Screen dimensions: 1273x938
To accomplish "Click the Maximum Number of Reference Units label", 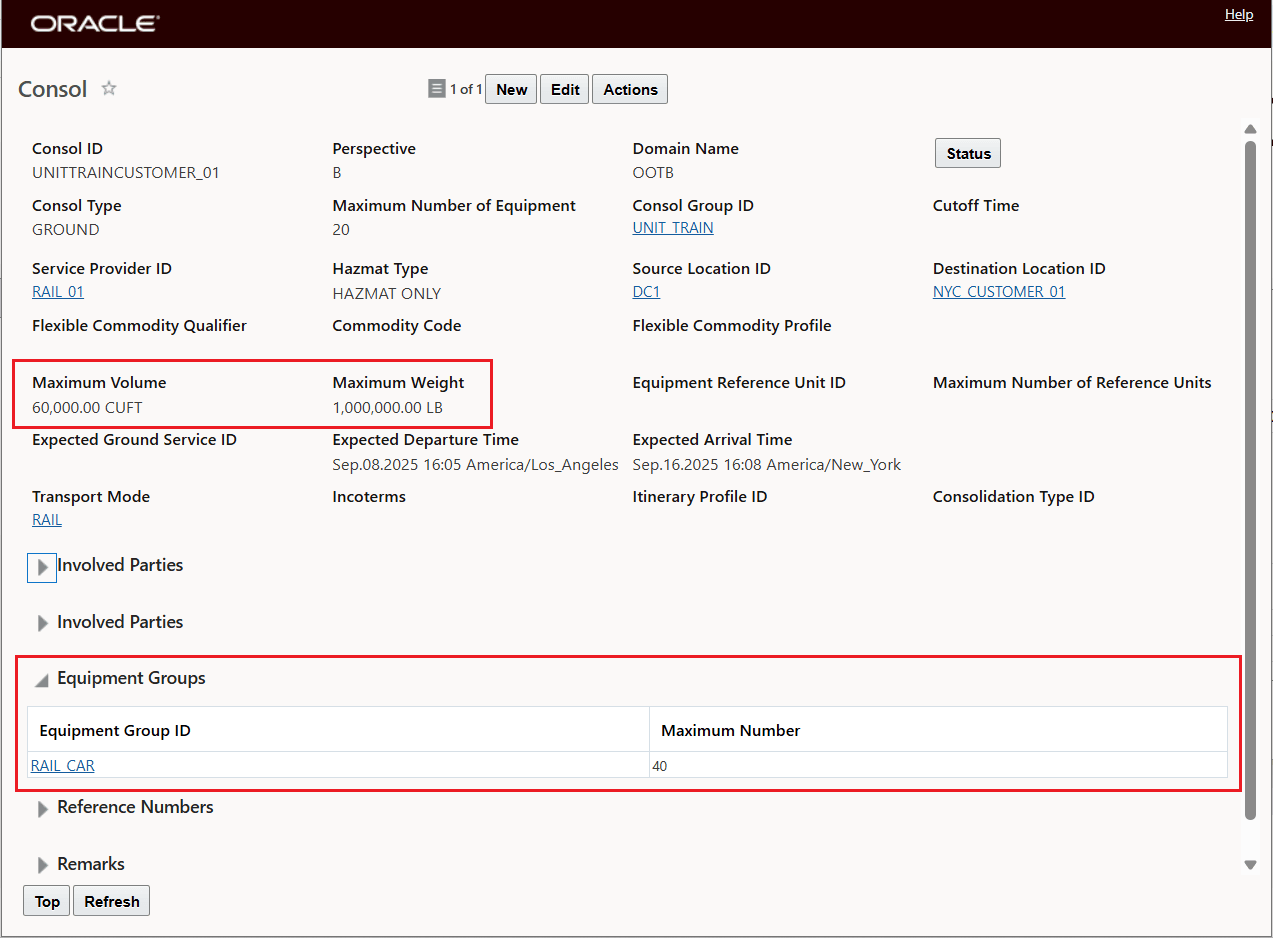I will pyautogui.click(x=1072, y=382).
